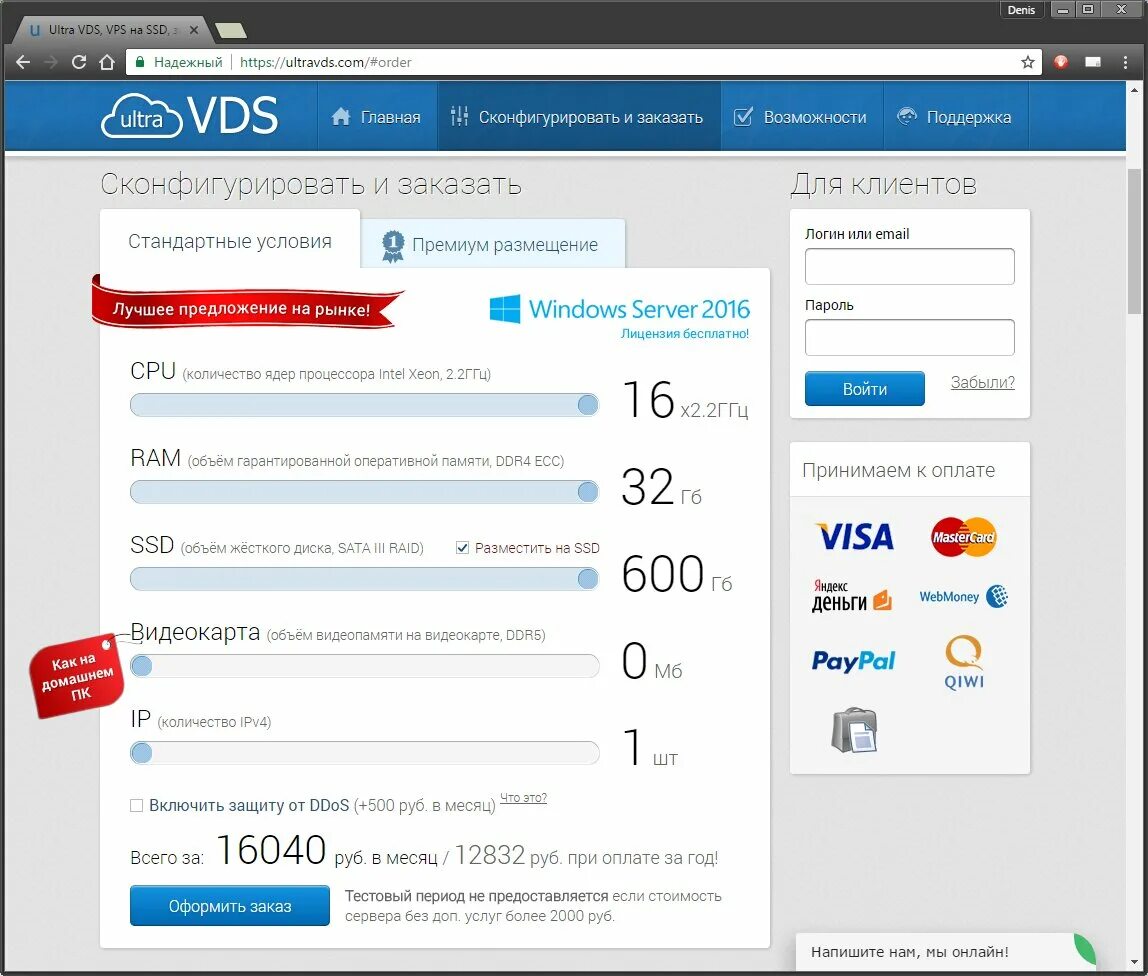The width and height of the screenshot is (1148, 976).
Task: Click the CPU slider handle
Action: tap(588, 404)
